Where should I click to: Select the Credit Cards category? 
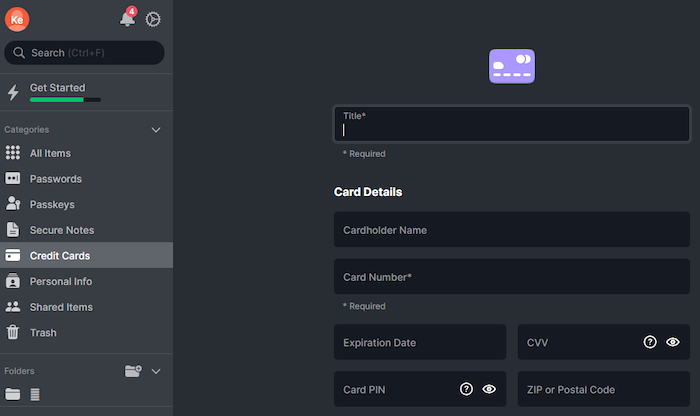click(x=87, y=255)
